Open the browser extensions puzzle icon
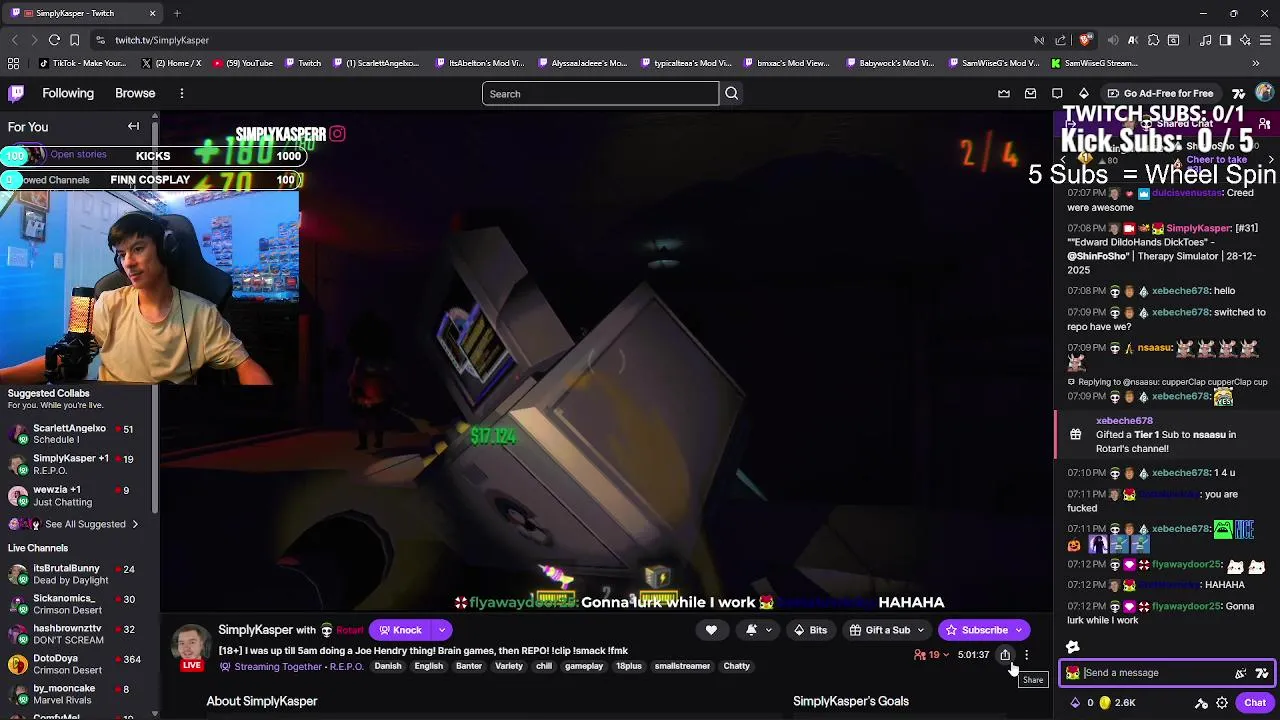1280x720 pixels. coord(1154,40)
